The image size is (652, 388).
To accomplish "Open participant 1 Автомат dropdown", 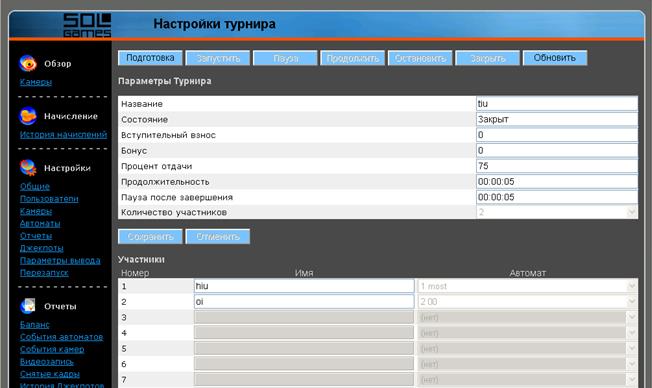I will [527, 286].
